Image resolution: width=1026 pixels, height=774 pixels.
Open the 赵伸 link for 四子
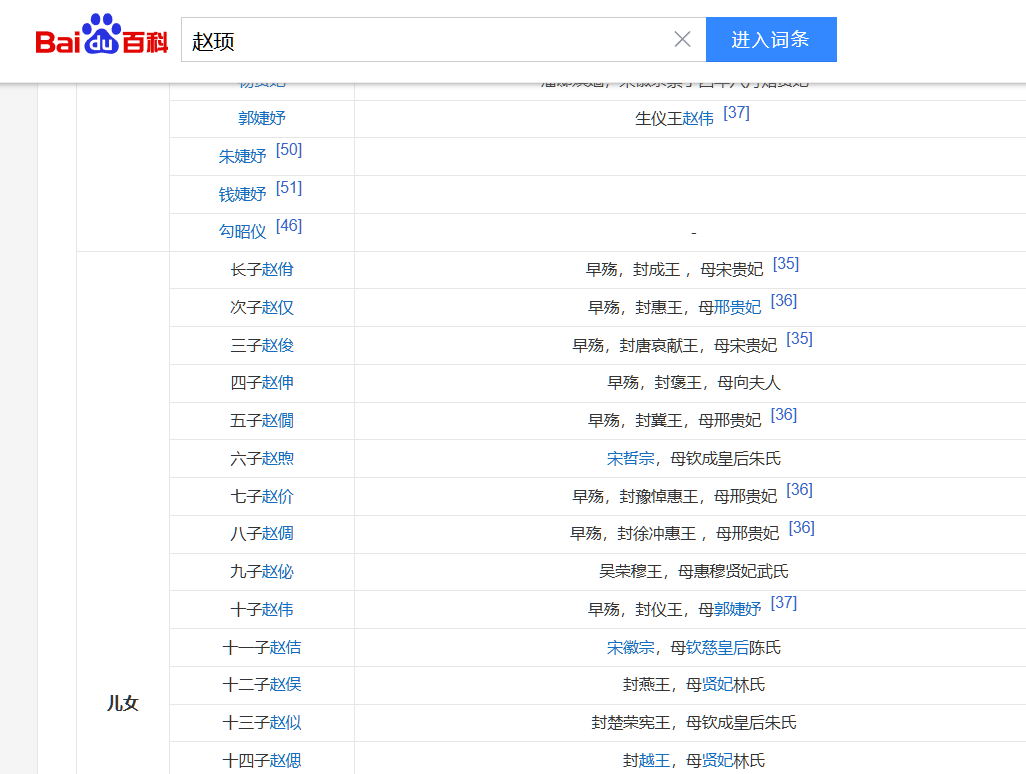point(277,382)
